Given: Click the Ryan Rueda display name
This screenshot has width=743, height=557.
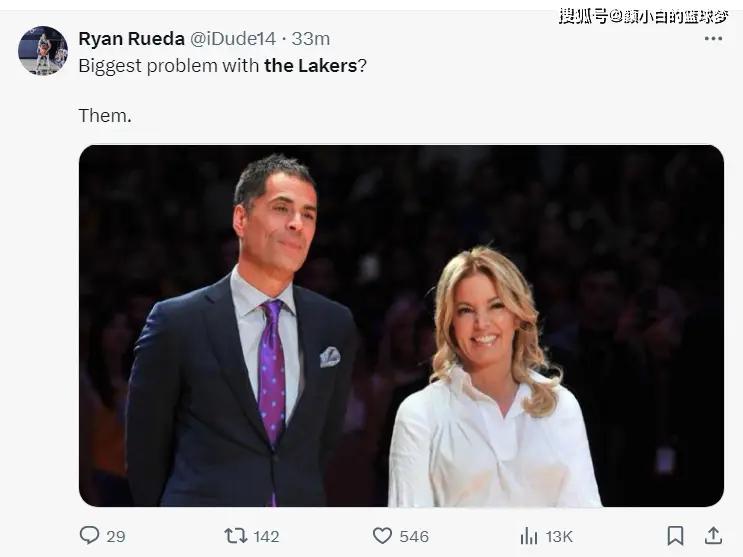Looking at the screenshot, I should [x=129, y=38].
